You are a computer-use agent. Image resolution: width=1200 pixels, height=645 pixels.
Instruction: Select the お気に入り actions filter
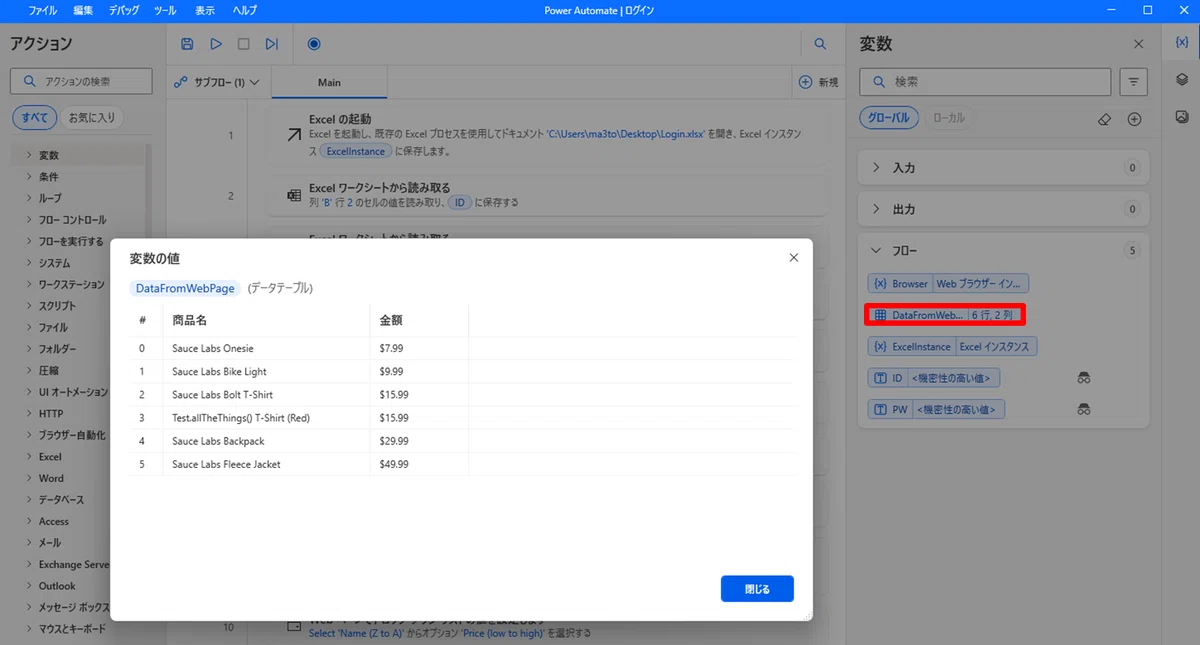pos(91,117)
